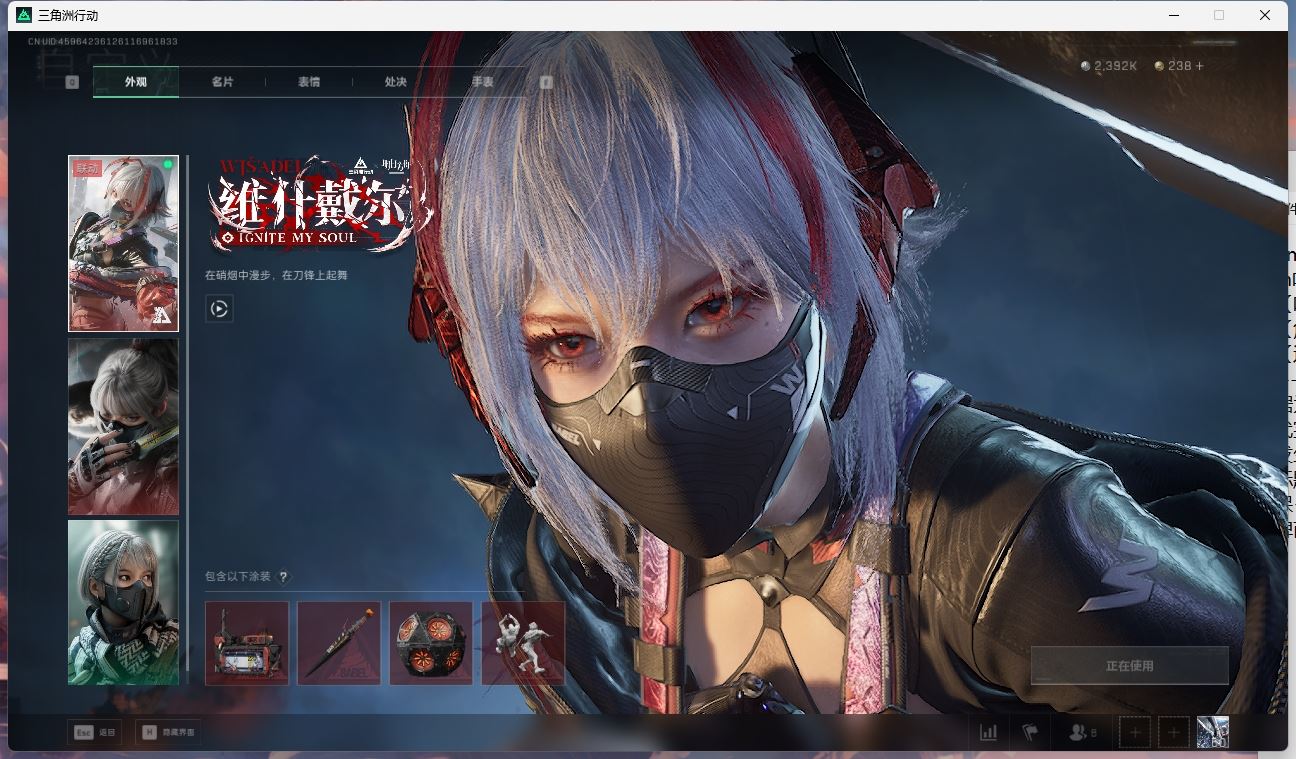Add currency using plus beside 238
1296x759 pixels.
1200,66
